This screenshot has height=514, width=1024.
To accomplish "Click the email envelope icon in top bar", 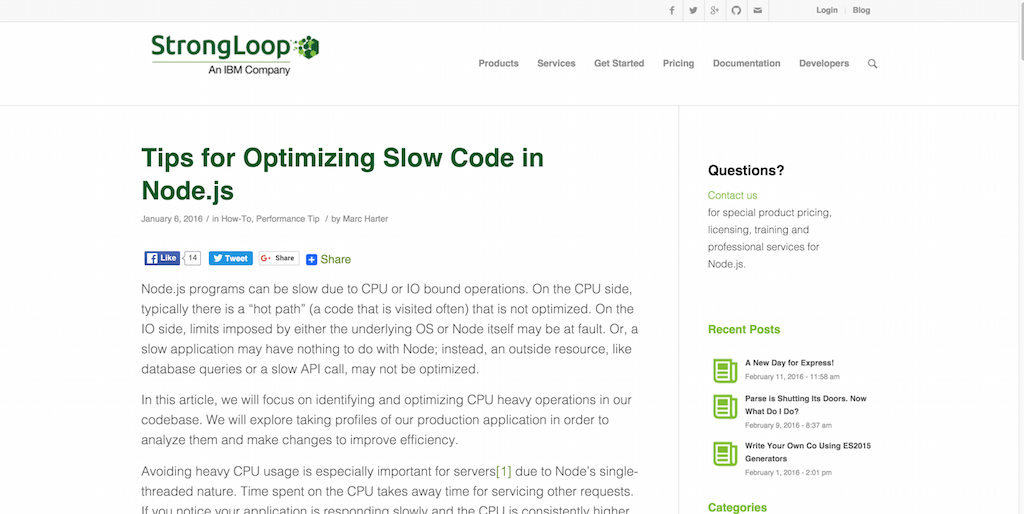I will pyautogui.click(x=758, y=10).
